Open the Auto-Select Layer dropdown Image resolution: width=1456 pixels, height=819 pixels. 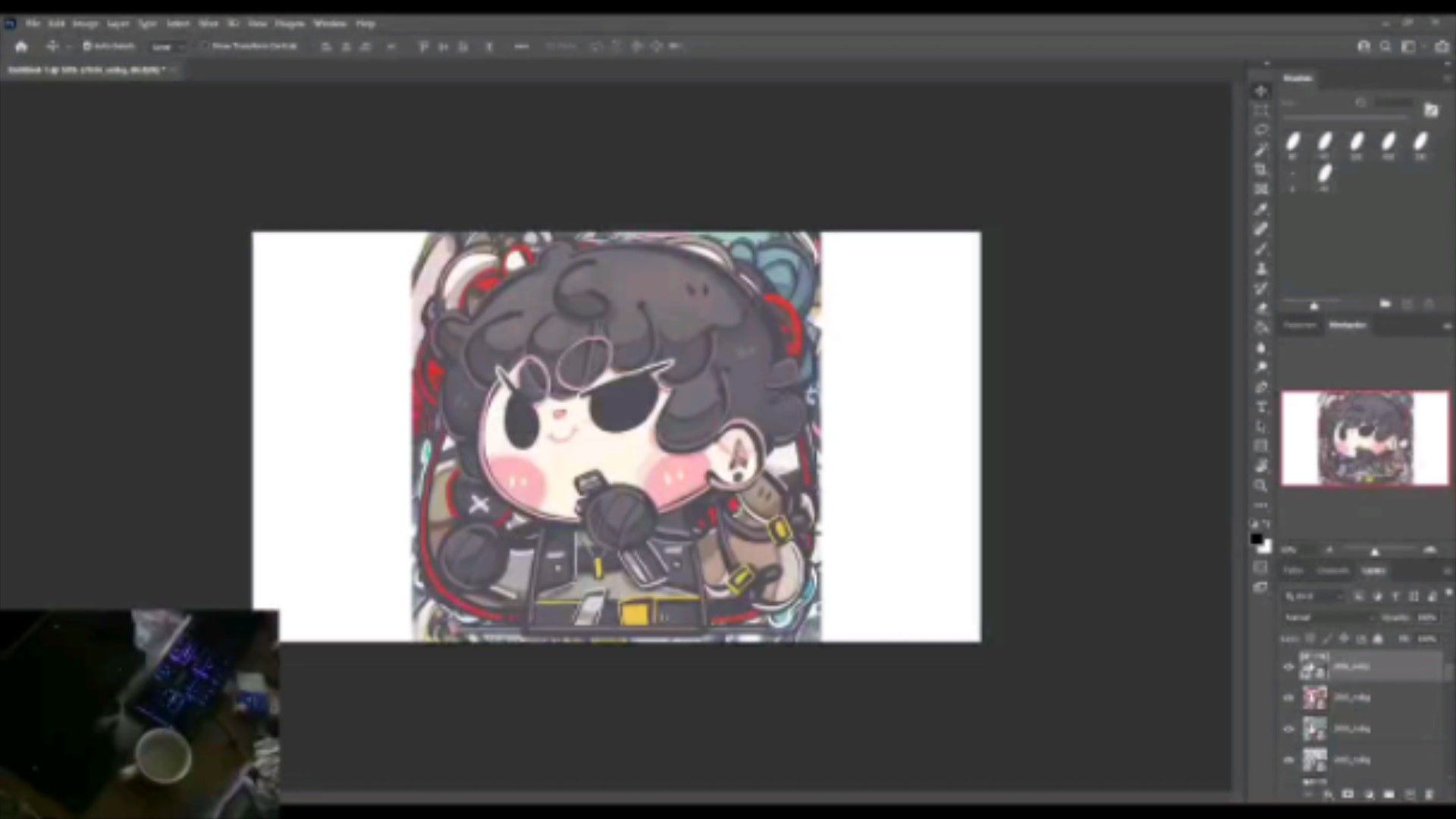(168, 46)
